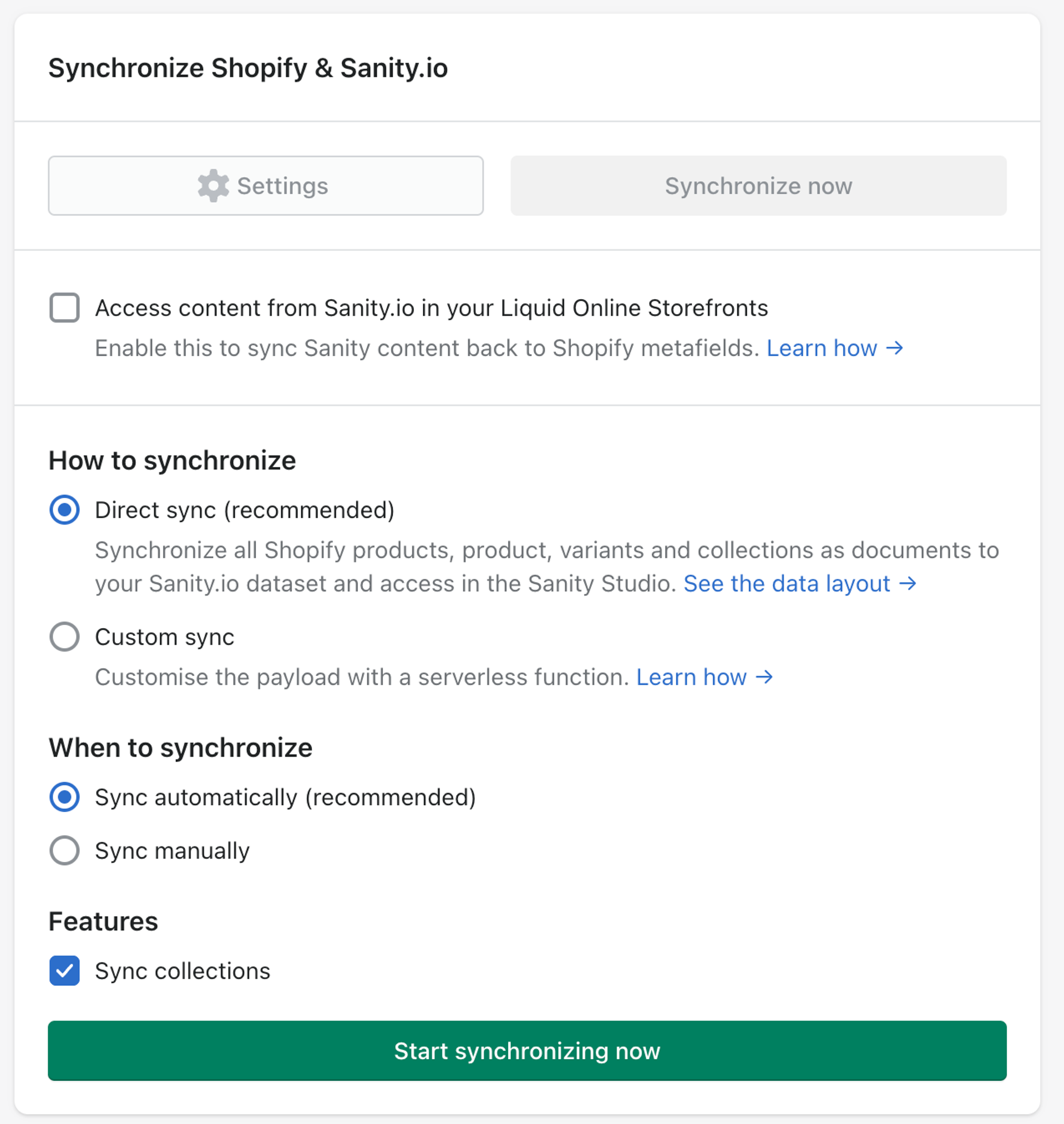Choose "Sync automatically (recommended)"
1064x1124 pixels.
pos(64,797)
